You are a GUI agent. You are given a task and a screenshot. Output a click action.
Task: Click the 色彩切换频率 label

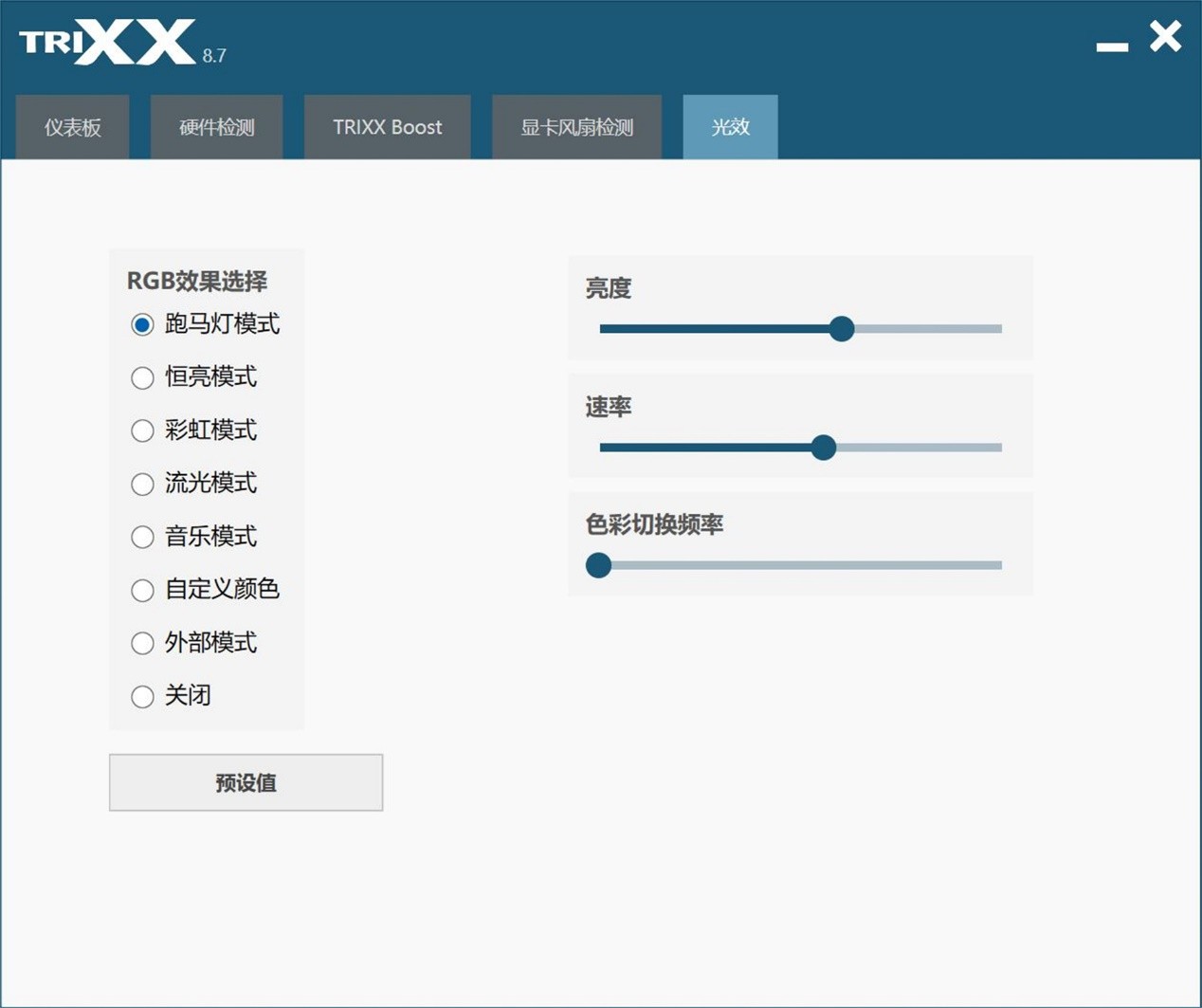pos(655,524)
